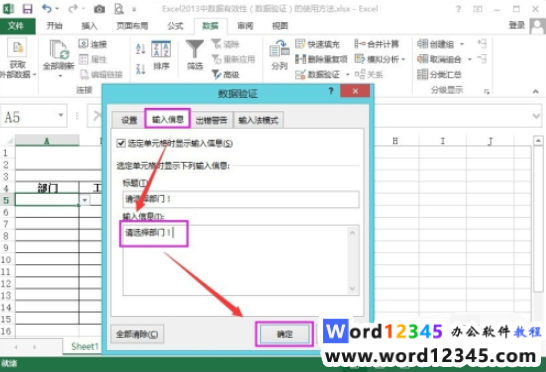Click the camera icon in quick access toolbar

[99, 9]
